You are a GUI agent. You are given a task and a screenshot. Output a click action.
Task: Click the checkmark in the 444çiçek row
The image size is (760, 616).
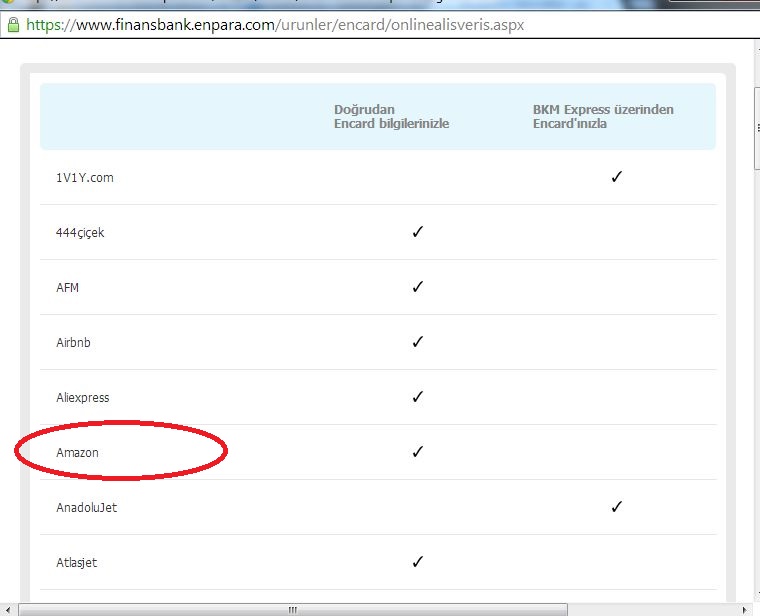click(x=417, y=232)
